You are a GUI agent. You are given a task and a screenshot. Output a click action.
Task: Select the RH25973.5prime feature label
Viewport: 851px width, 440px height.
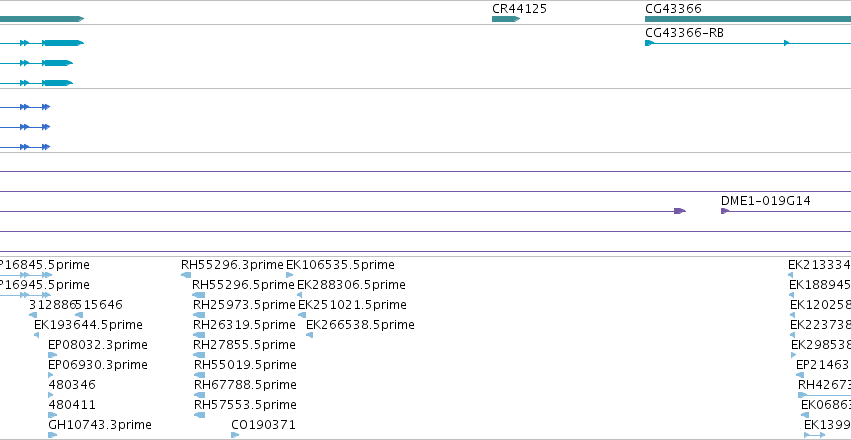(x=244, y=305)
